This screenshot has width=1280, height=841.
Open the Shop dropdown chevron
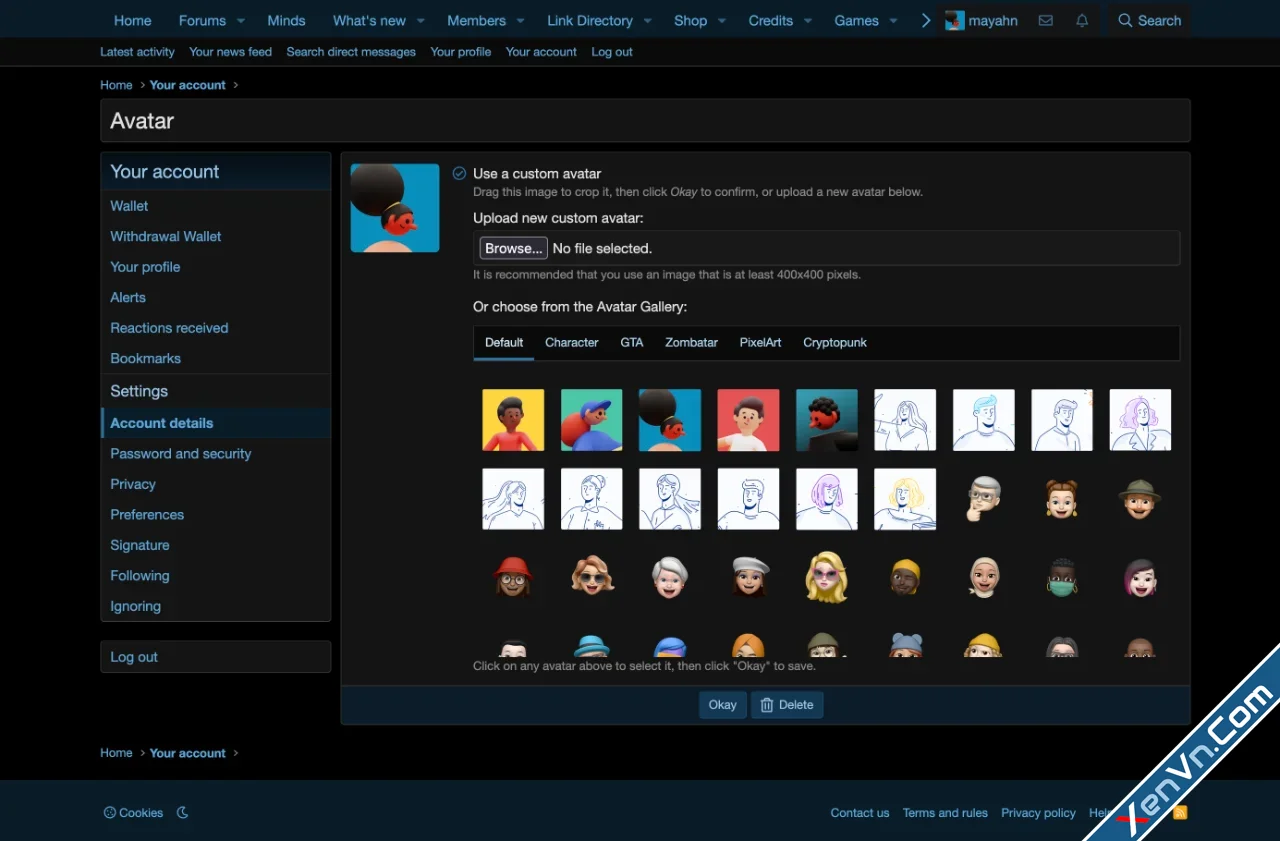(721, 20)
